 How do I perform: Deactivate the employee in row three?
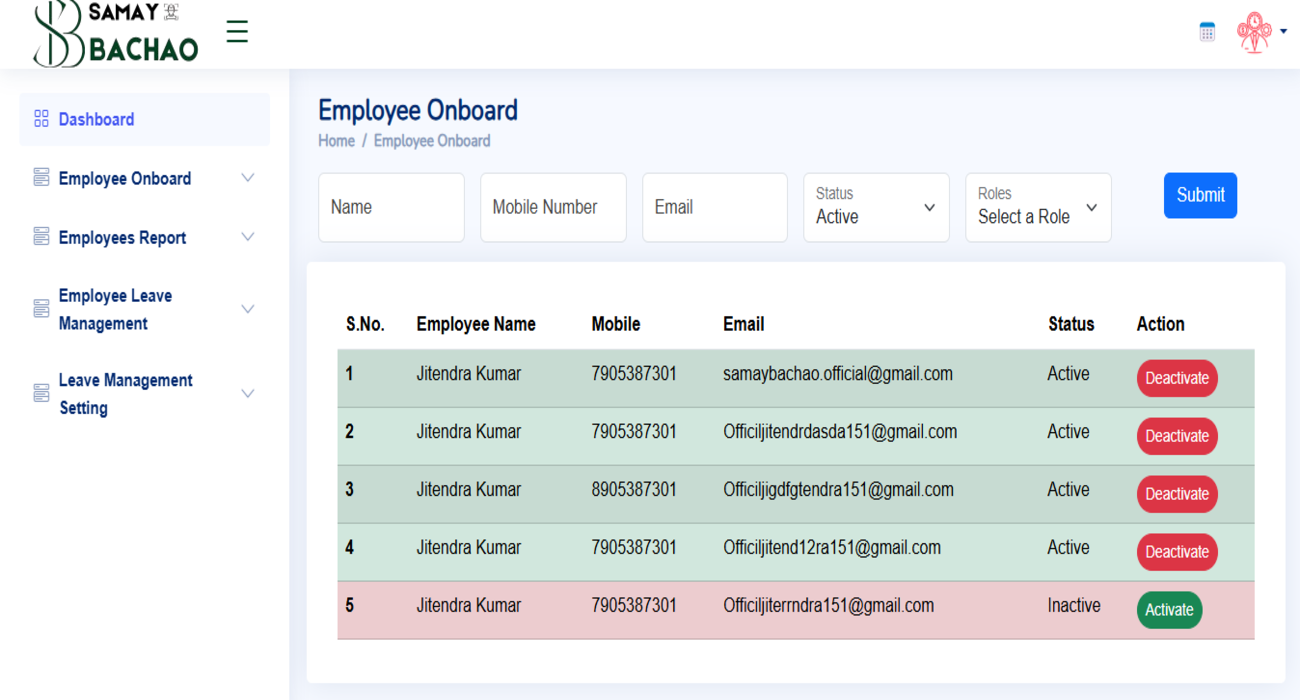[1177, 493]
